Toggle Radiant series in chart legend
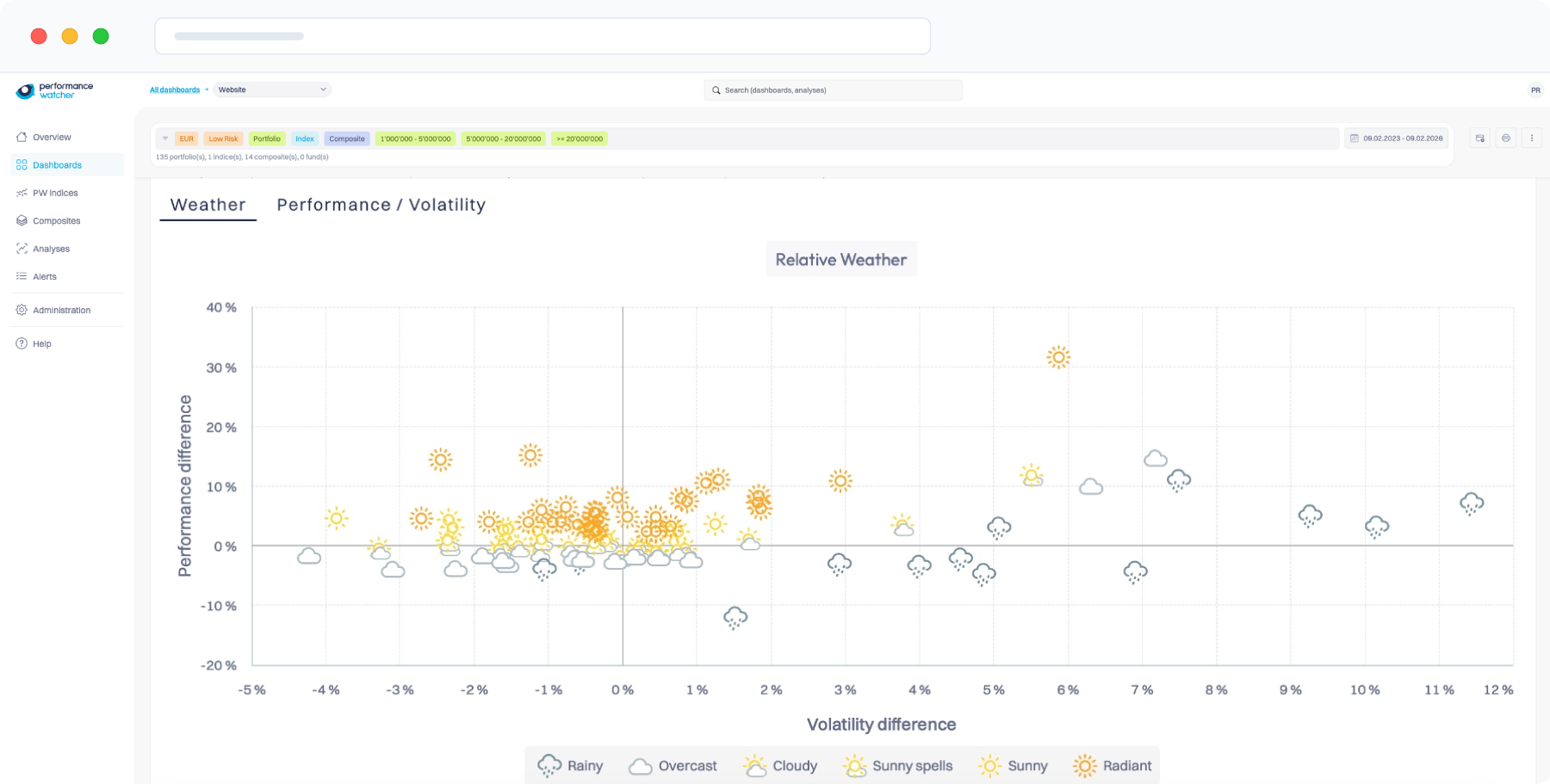The image size is (1550, 784). click(1112, 766)
